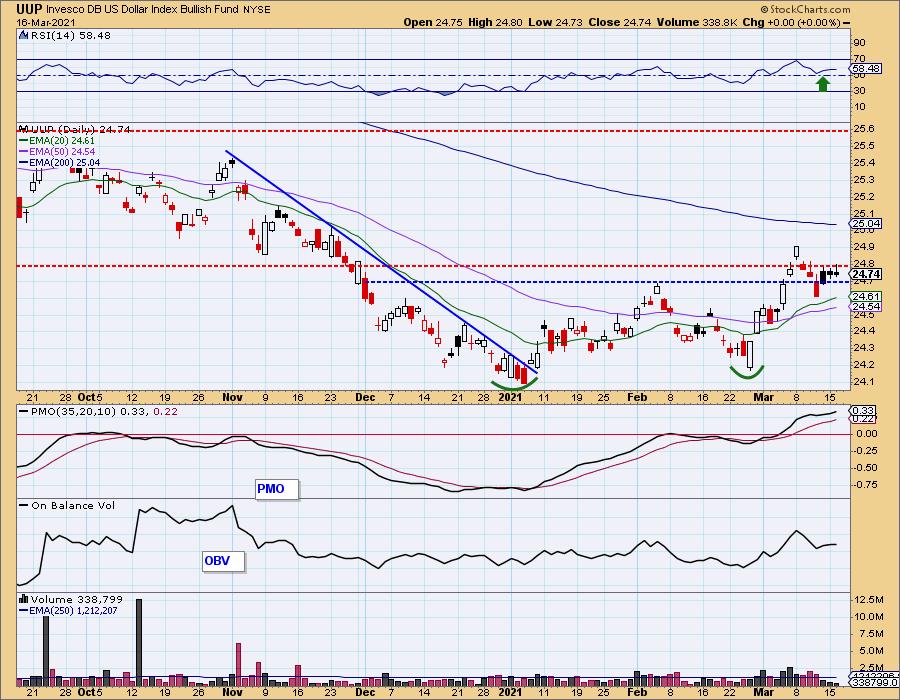This screenshot has height=700, width=900.
Task: Click the StockCharts.com watermark link
Action: tap(805, 9)
